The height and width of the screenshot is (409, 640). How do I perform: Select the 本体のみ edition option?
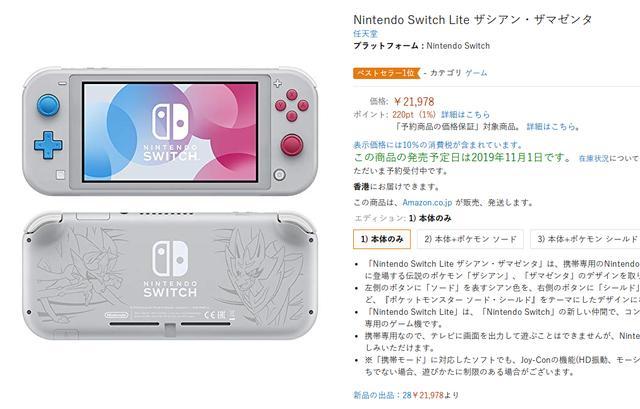coord(382,239)
